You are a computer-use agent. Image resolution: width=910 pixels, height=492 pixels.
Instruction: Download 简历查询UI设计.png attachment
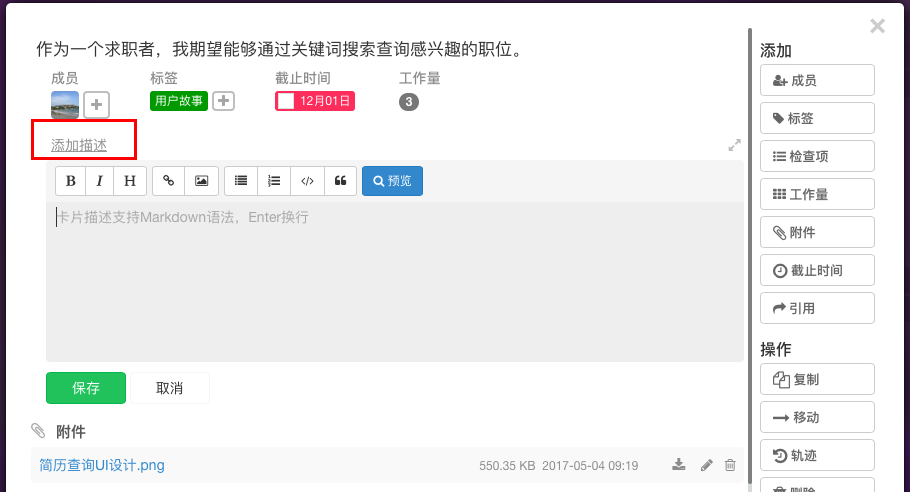(678, 465)
